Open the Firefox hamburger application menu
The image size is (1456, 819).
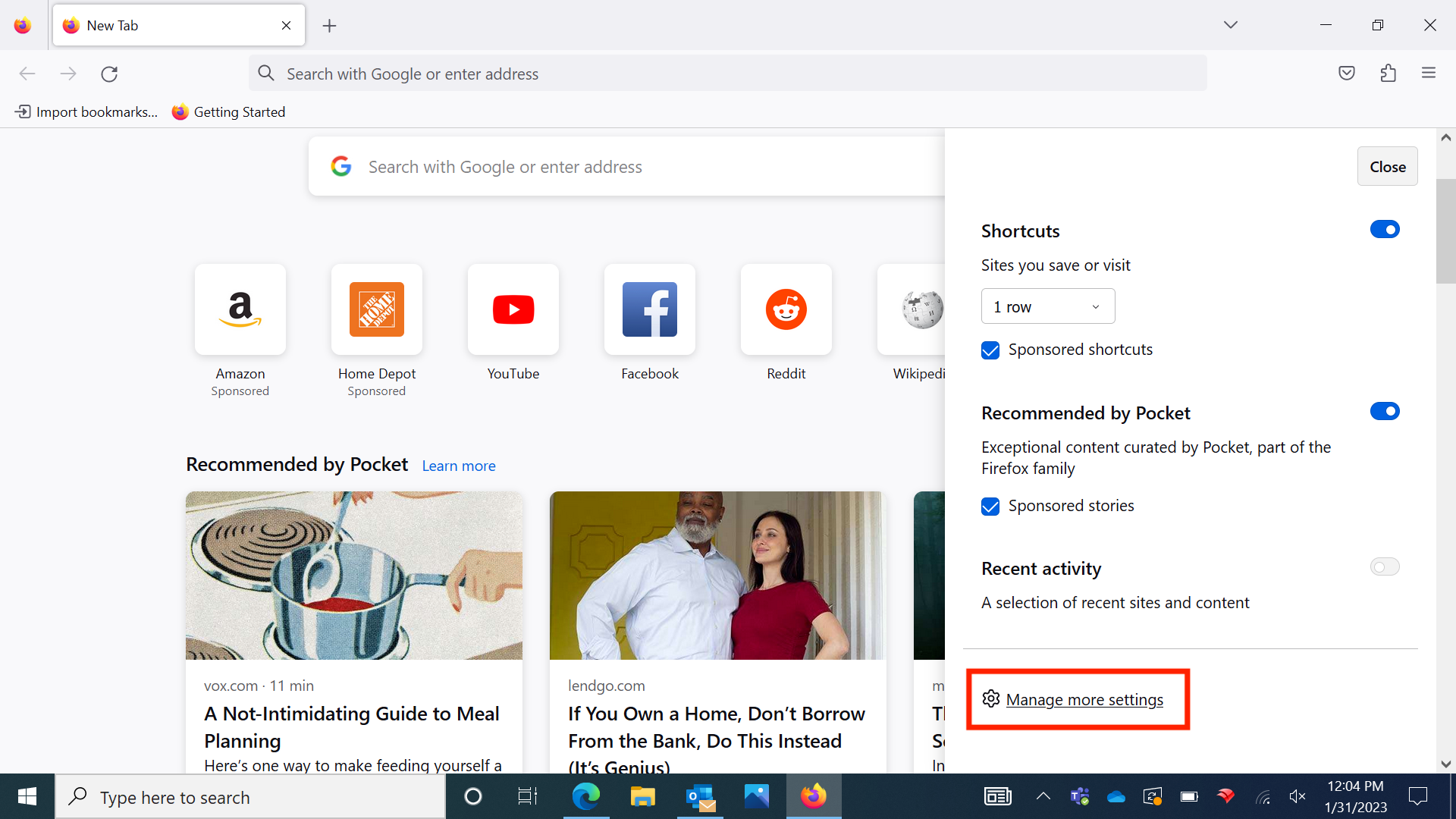[1429, 74]
